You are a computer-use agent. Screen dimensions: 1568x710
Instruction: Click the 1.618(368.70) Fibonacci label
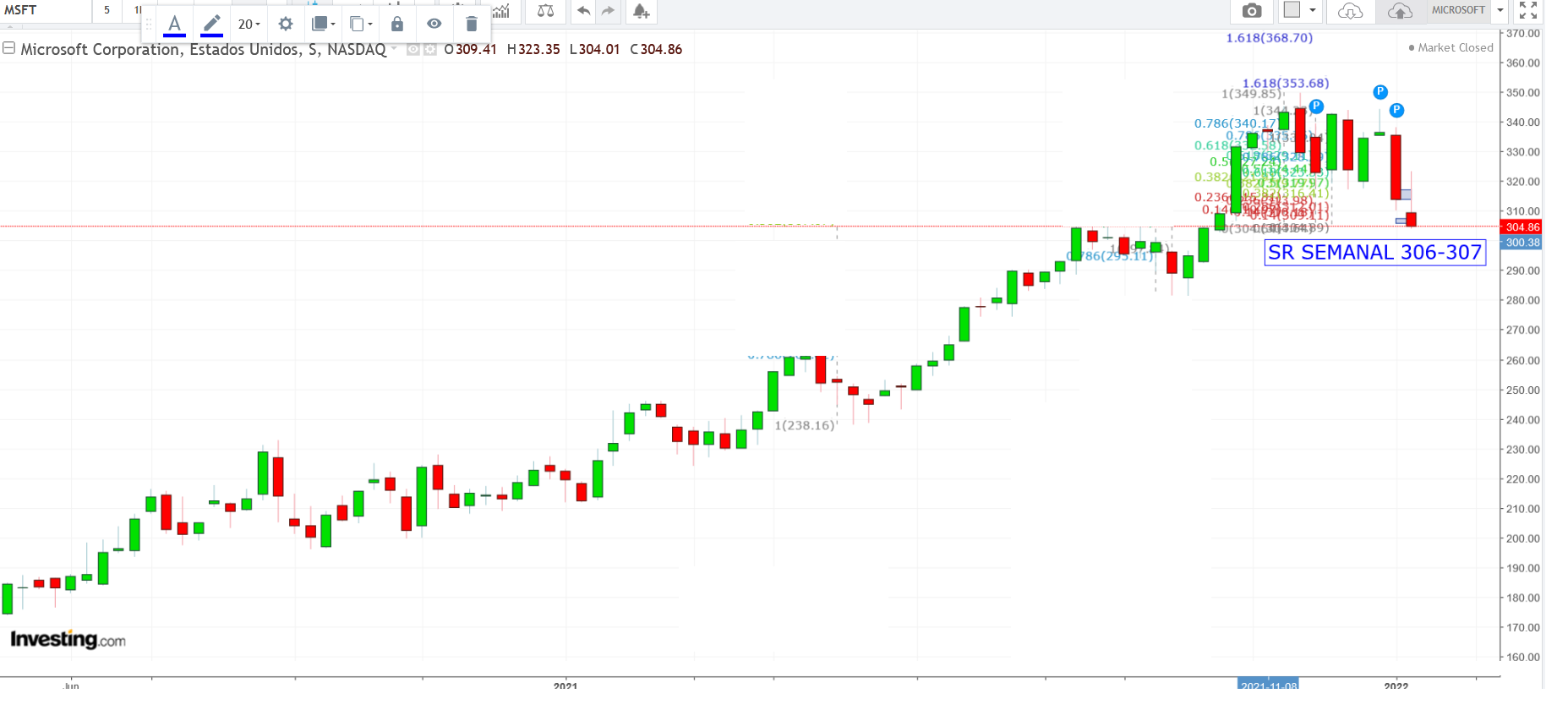click(x=1270, y=38)
